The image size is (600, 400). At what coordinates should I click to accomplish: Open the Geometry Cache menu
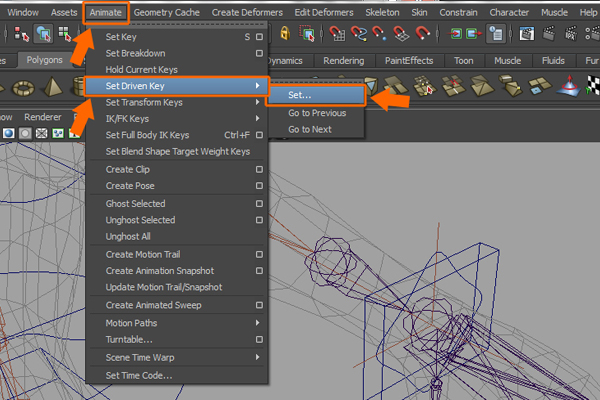(x=166, y=13)
